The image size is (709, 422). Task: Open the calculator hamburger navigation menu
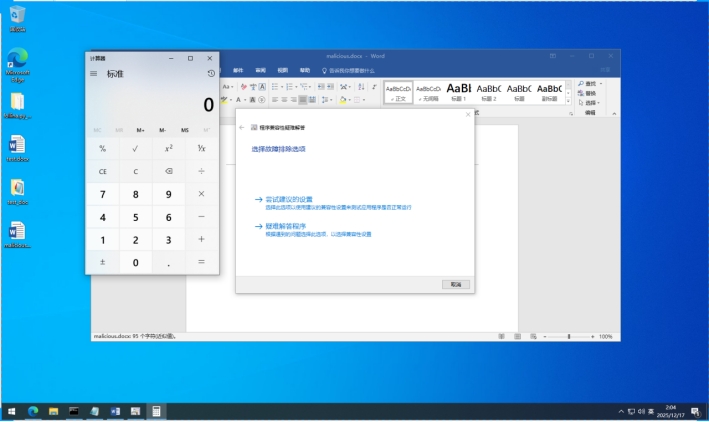[x=94, y=74]
